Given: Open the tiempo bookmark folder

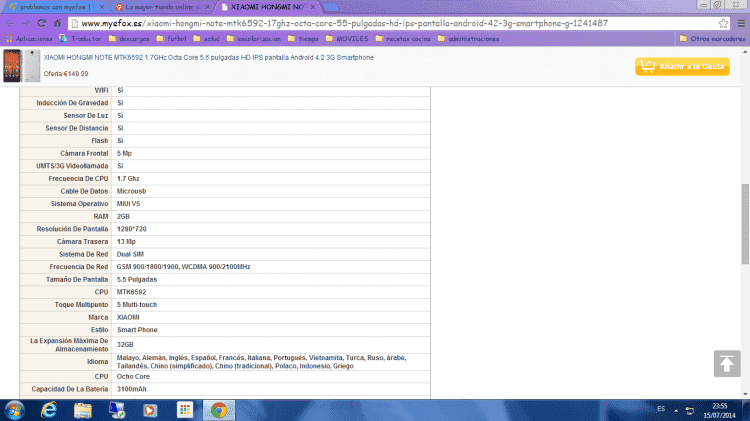Looking at the screenshot, I should tap(303, 39).
